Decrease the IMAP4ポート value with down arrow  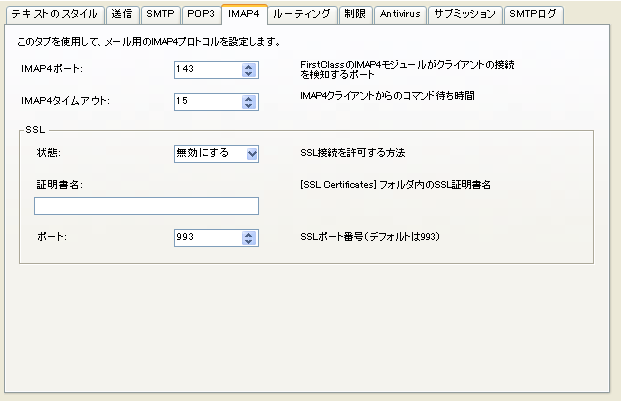(x=249, y=72)
